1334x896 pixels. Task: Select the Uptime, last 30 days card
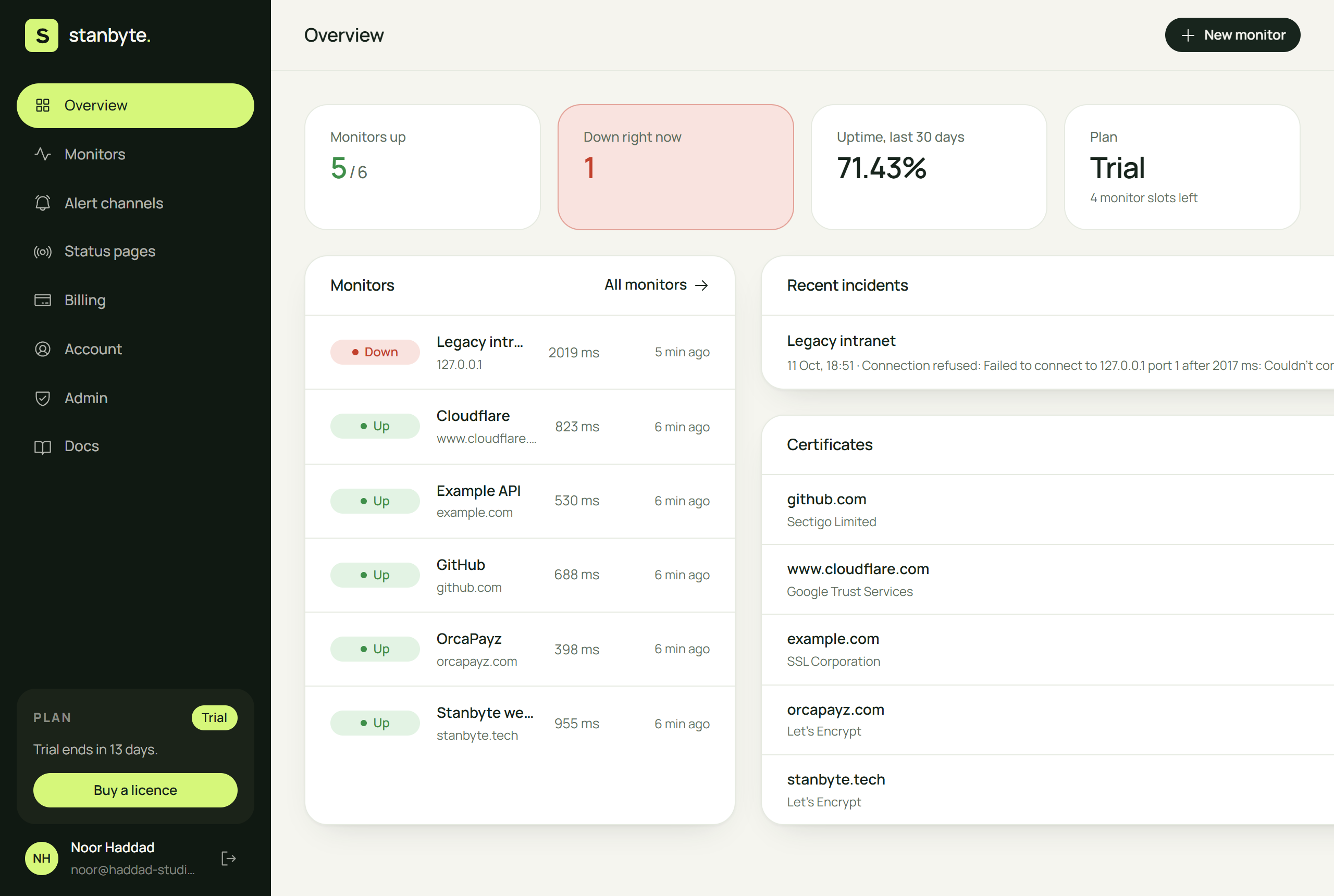929,167
